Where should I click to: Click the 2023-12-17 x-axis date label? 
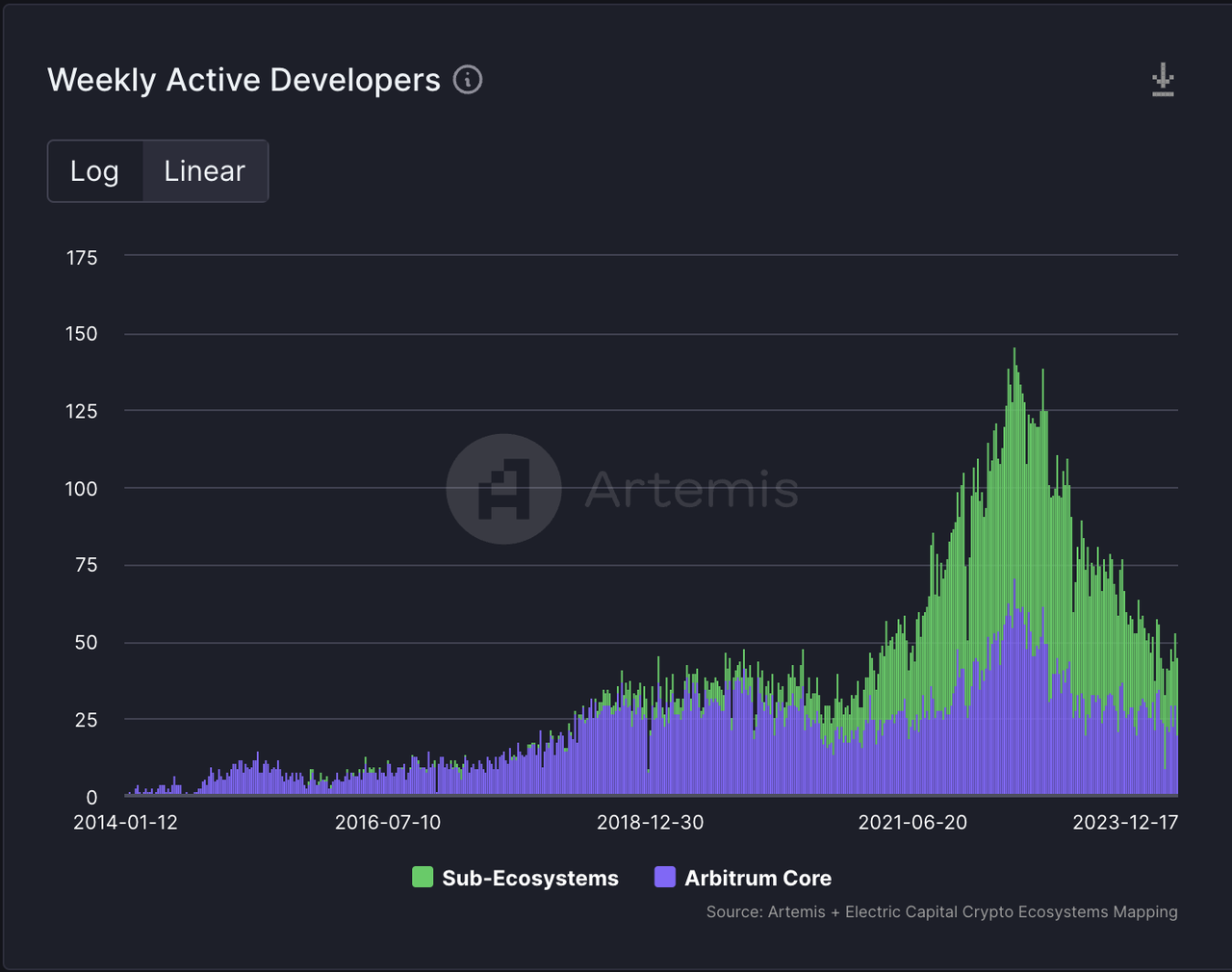[1125, 823]
